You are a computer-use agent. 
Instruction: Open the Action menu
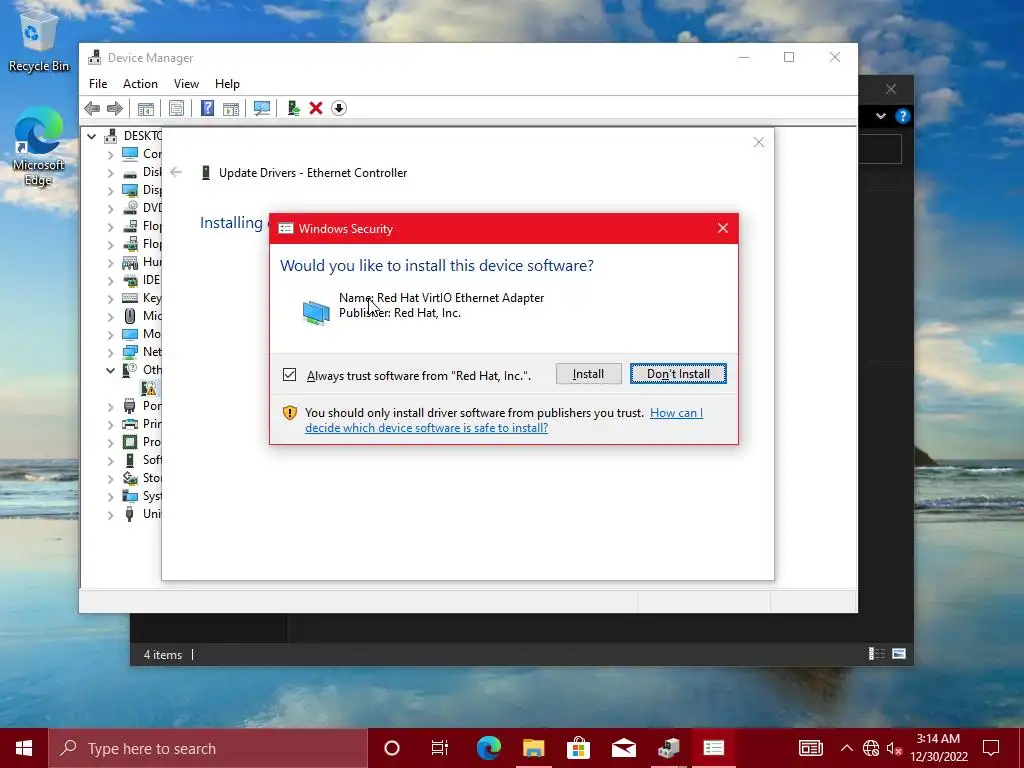coord(140,84)
